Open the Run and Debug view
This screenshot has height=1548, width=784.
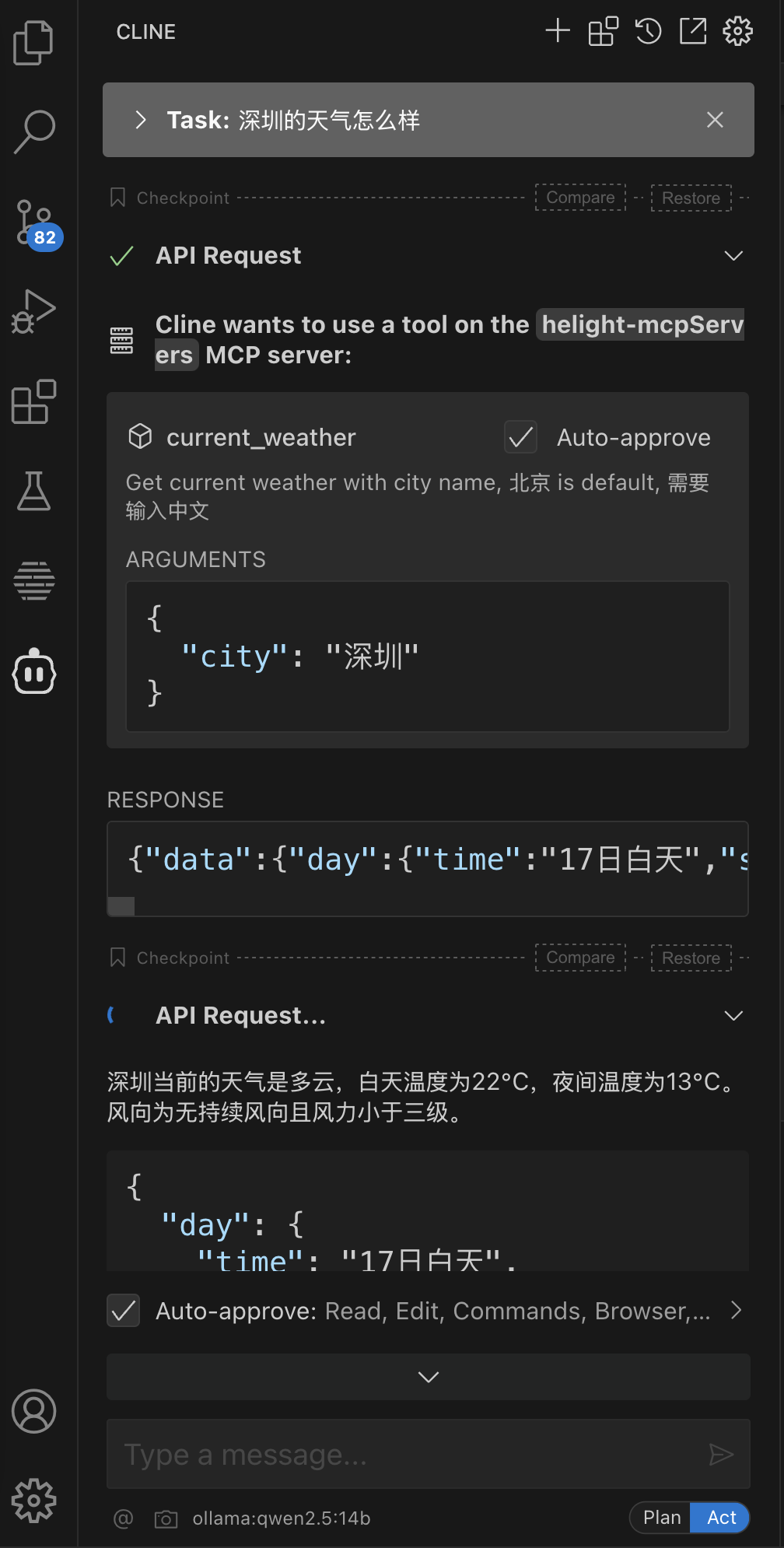(33, 312)
